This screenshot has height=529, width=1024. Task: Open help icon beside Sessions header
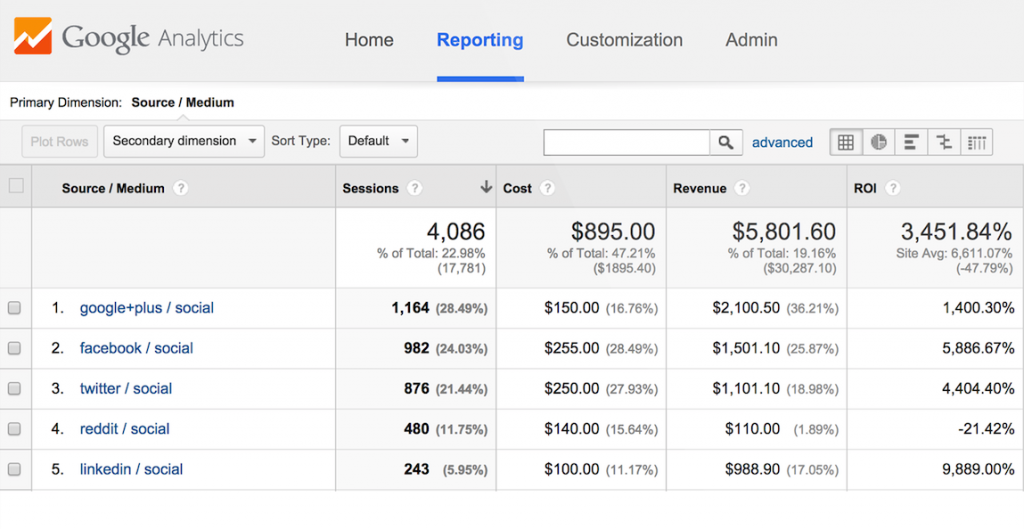pyautogui.click(x=415, y=188)
